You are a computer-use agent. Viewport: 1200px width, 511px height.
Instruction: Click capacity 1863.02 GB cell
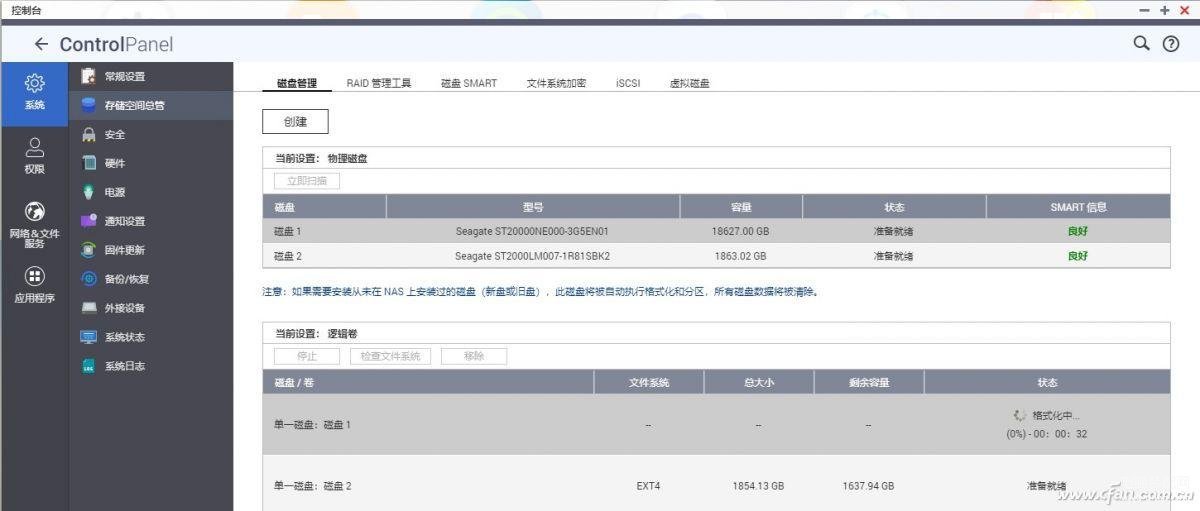click(741, 256)
